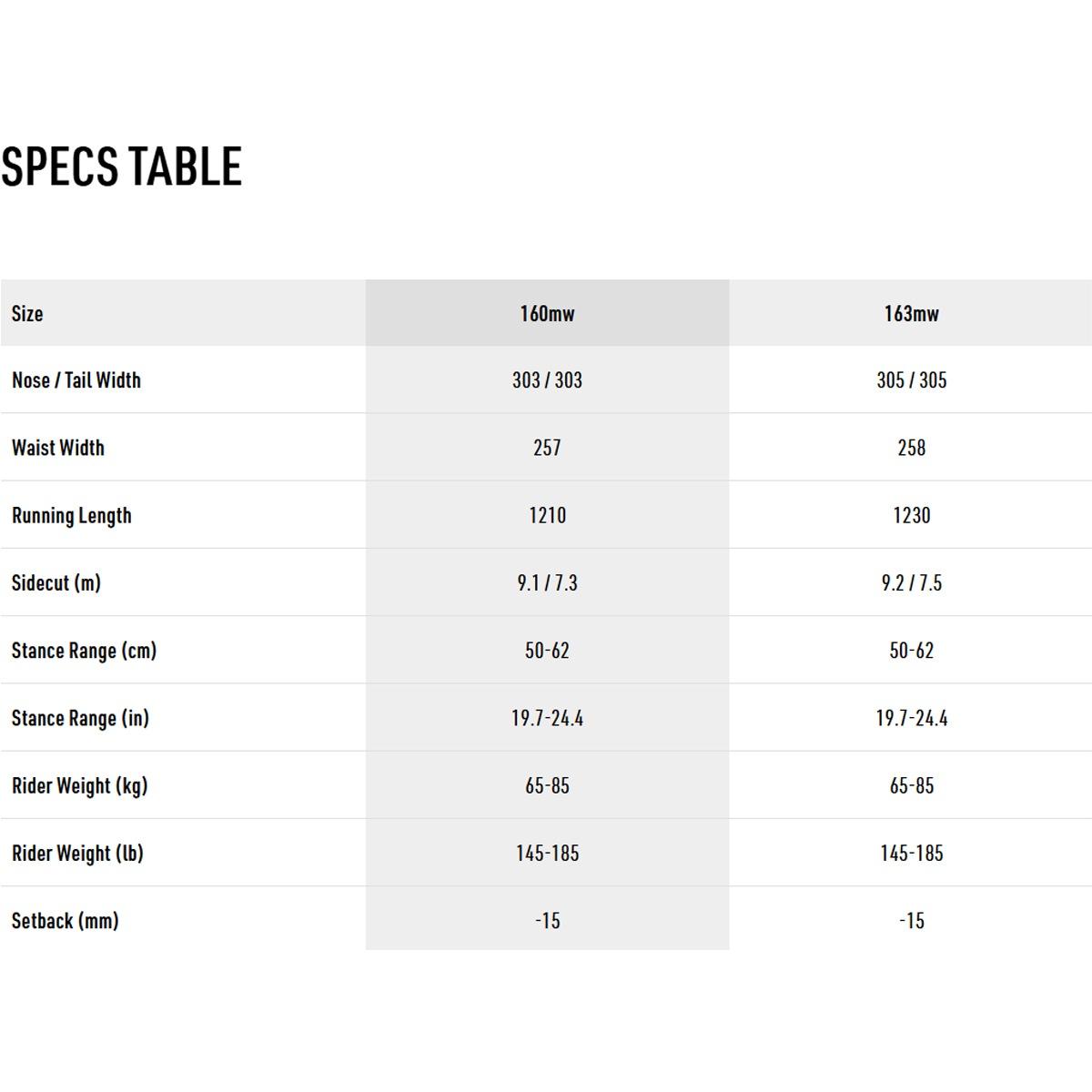
Task: Click the Sidecut (m) row label
Action: pos(56,583)
